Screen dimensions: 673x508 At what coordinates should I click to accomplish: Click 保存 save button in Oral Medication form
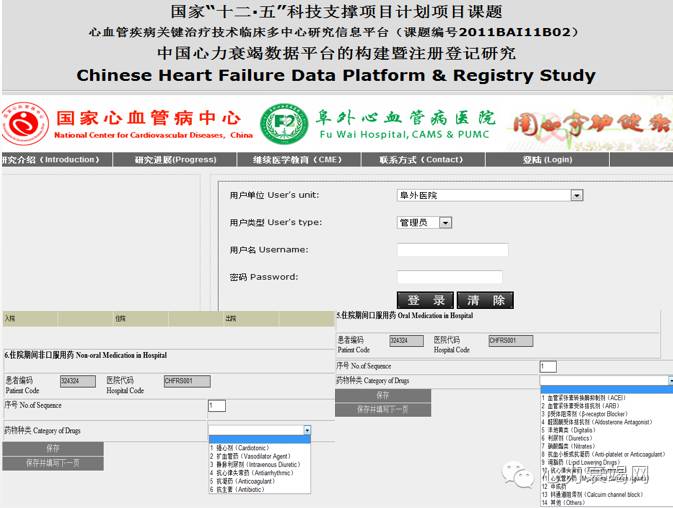click(383, 395)
